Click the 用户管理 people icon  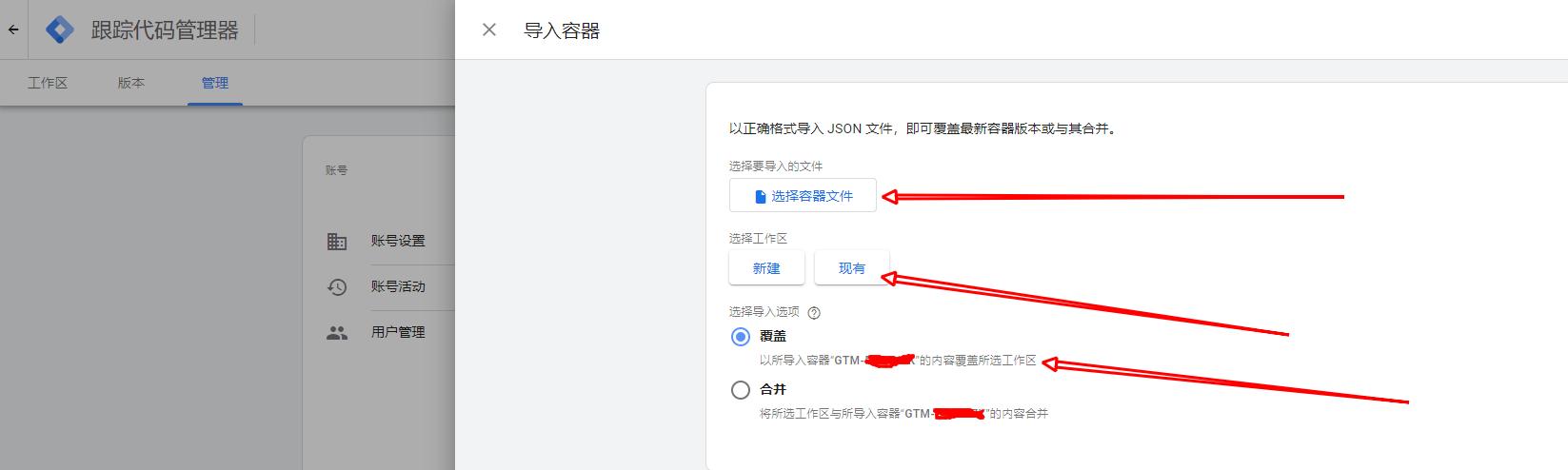(x=337, y=333)
